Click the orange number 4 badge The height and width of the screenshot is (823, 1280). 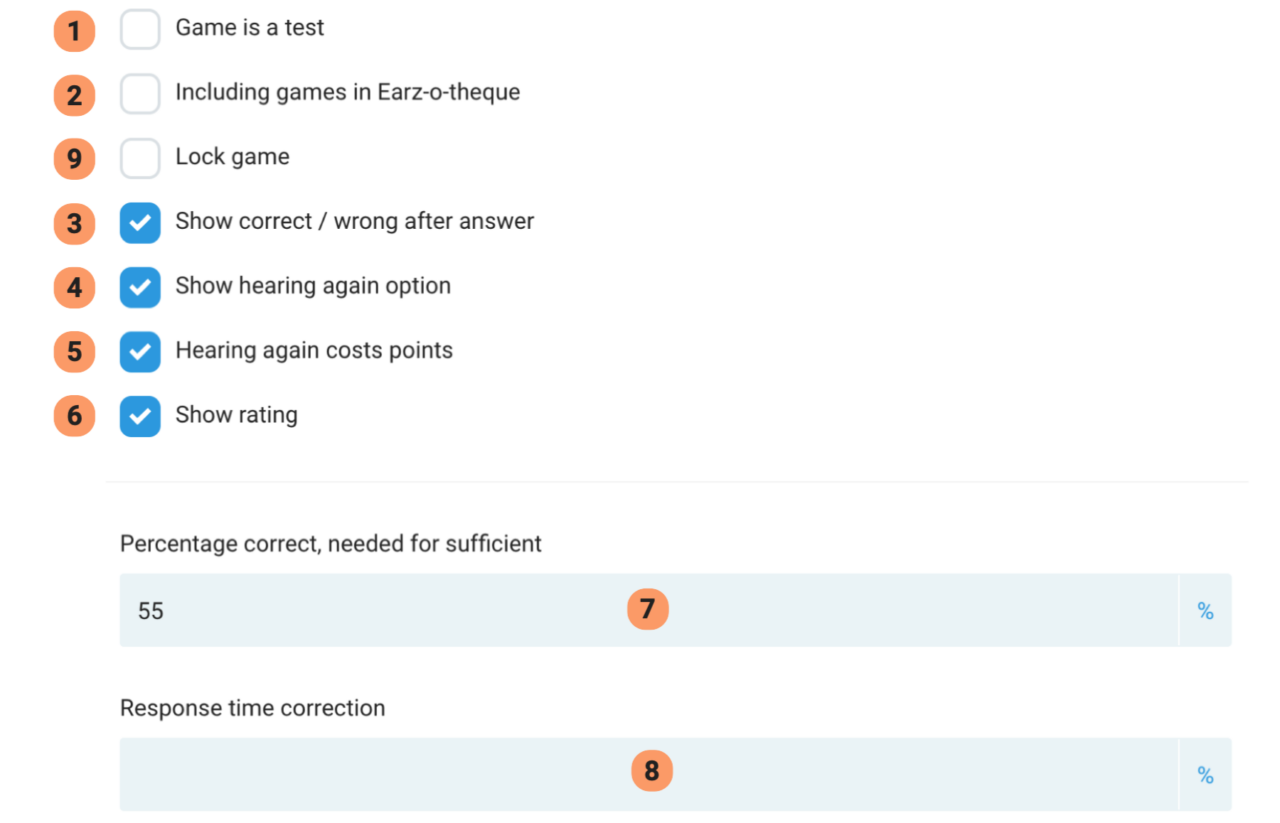[74, 289]
